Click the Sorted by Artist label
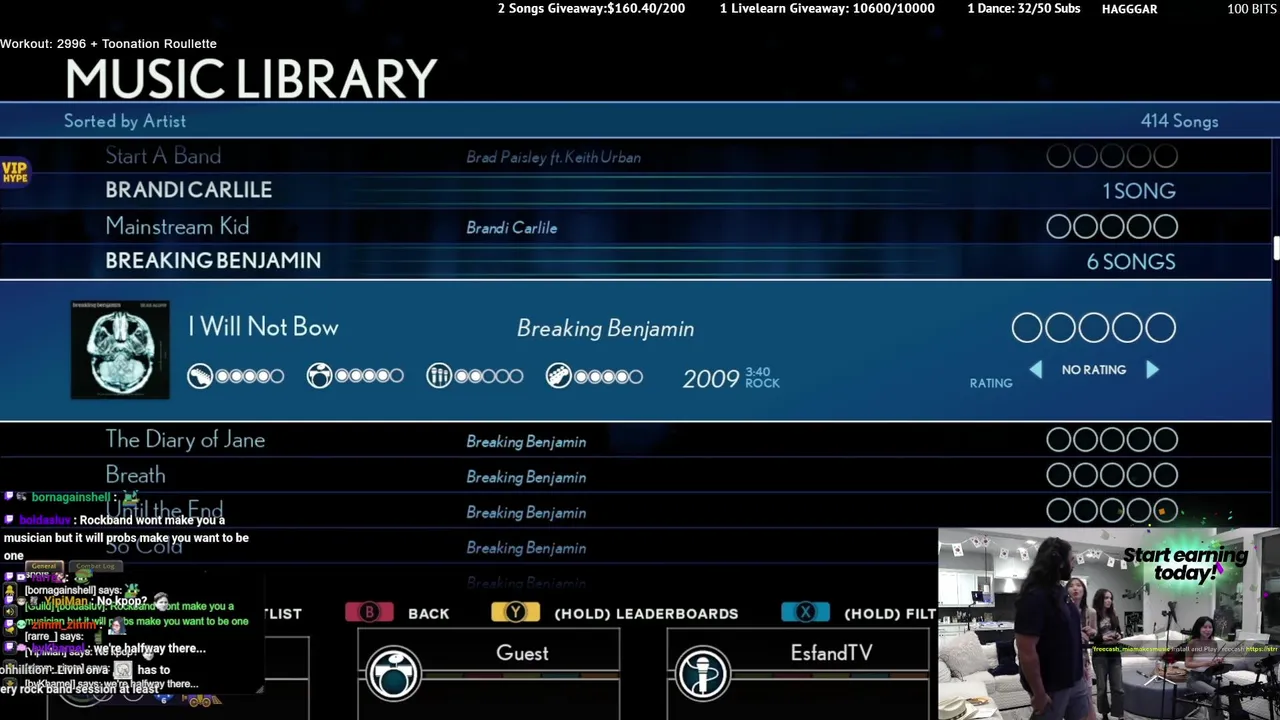This screenshot has width=1280, height=720. point(125,121)
